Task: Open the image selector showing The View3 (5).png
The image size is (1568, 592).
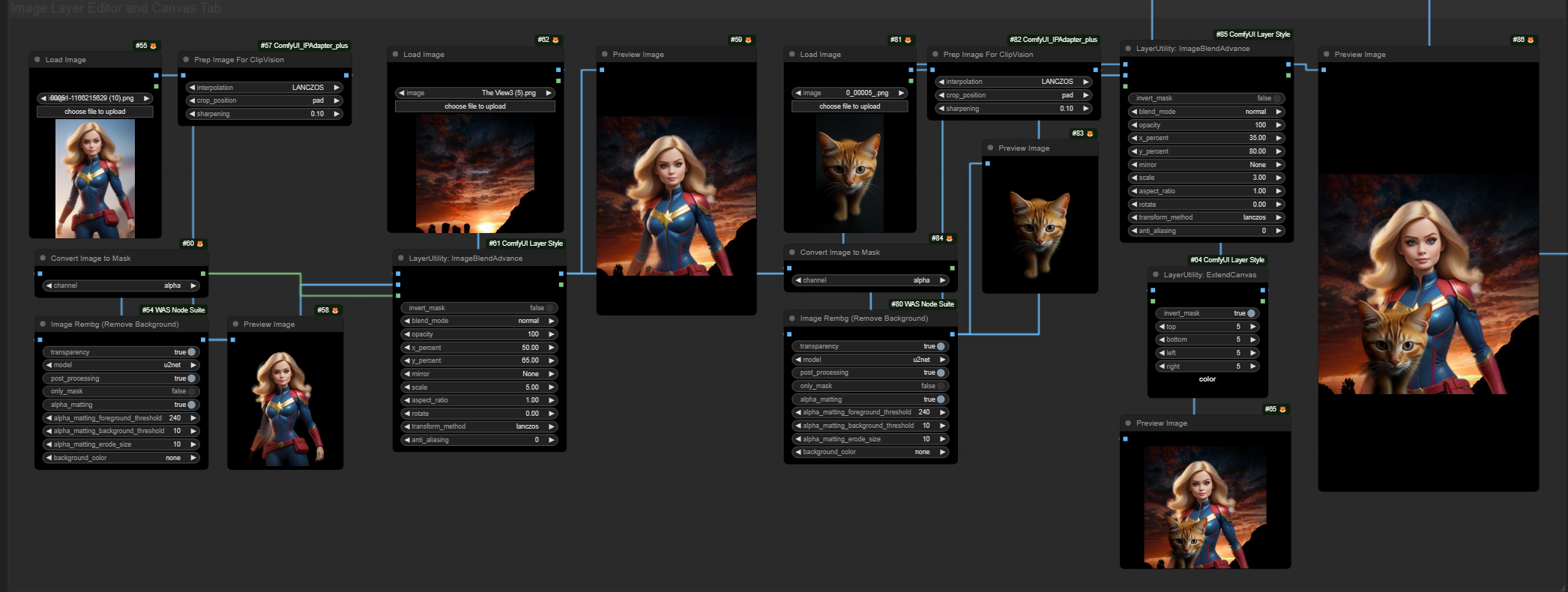Action: (x=474, y=93)
